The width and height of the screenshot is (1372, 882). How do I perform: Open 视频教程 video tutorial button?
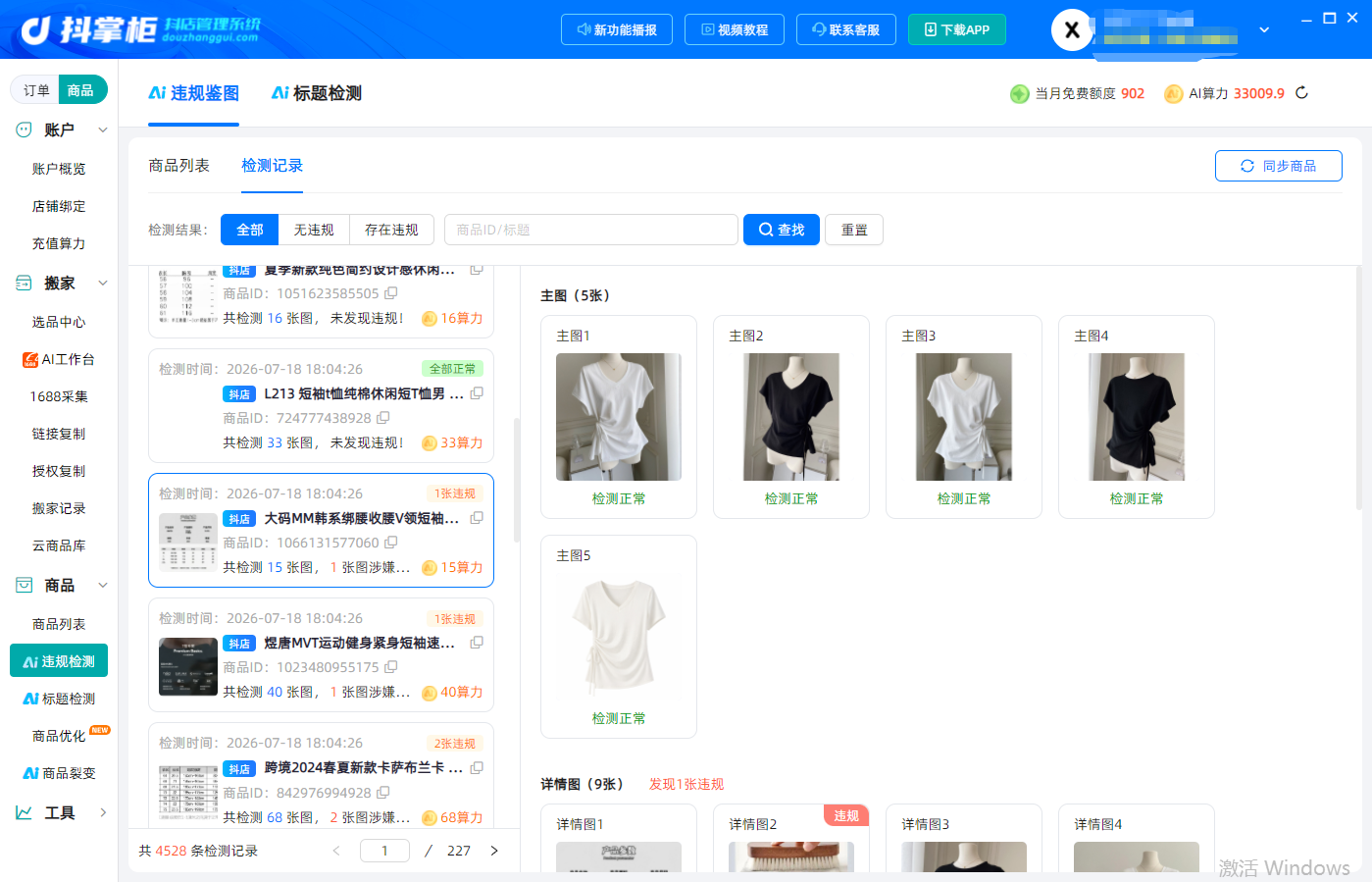735,29
